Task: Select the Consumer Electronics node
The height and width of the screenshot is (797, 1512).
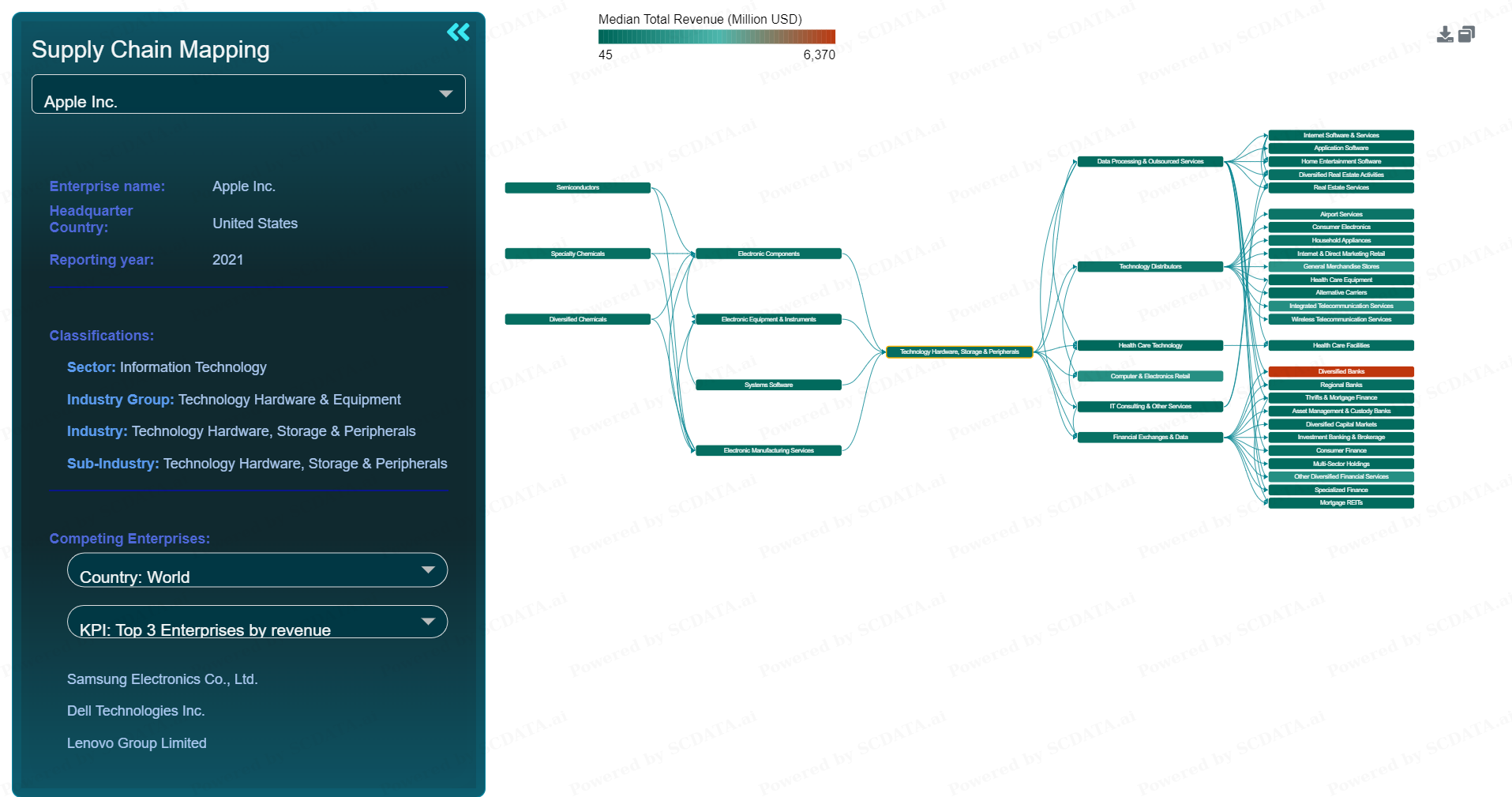Action: click(x=1341, y=227)
